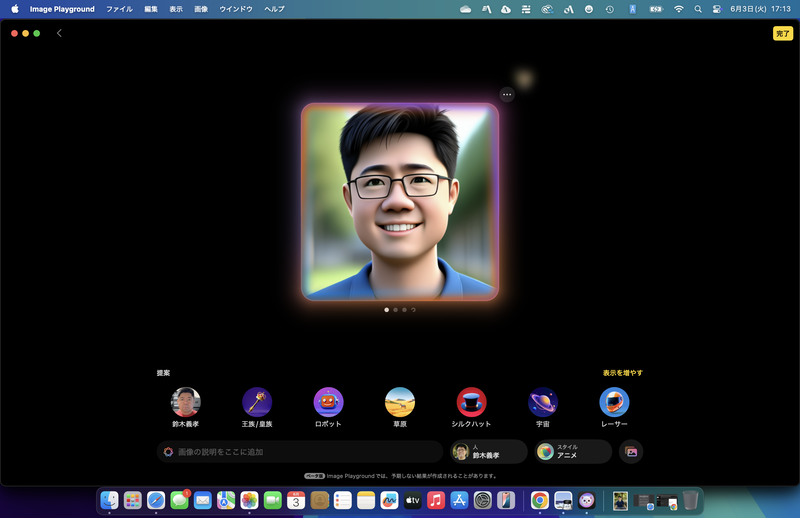Image resolution: width=800 pixels, height=518 pixels.
Task: Click the photo picker button
Action: click(x=631, y=452)
